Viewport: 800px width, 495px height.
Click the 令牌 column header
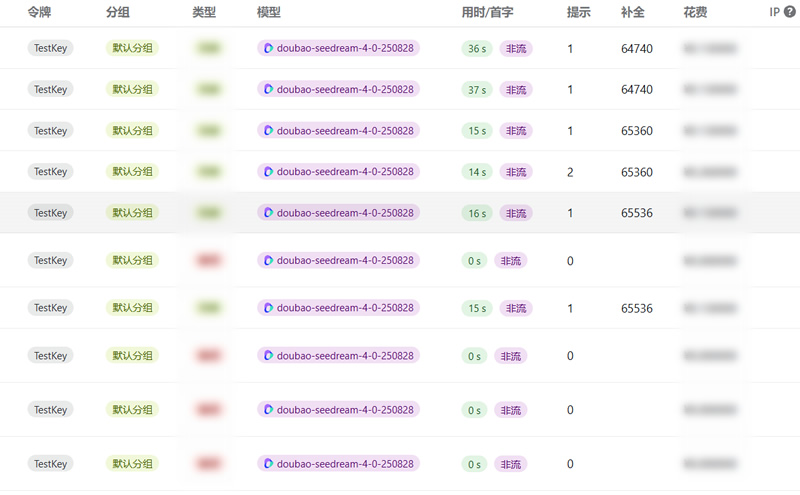click(39, 13)
